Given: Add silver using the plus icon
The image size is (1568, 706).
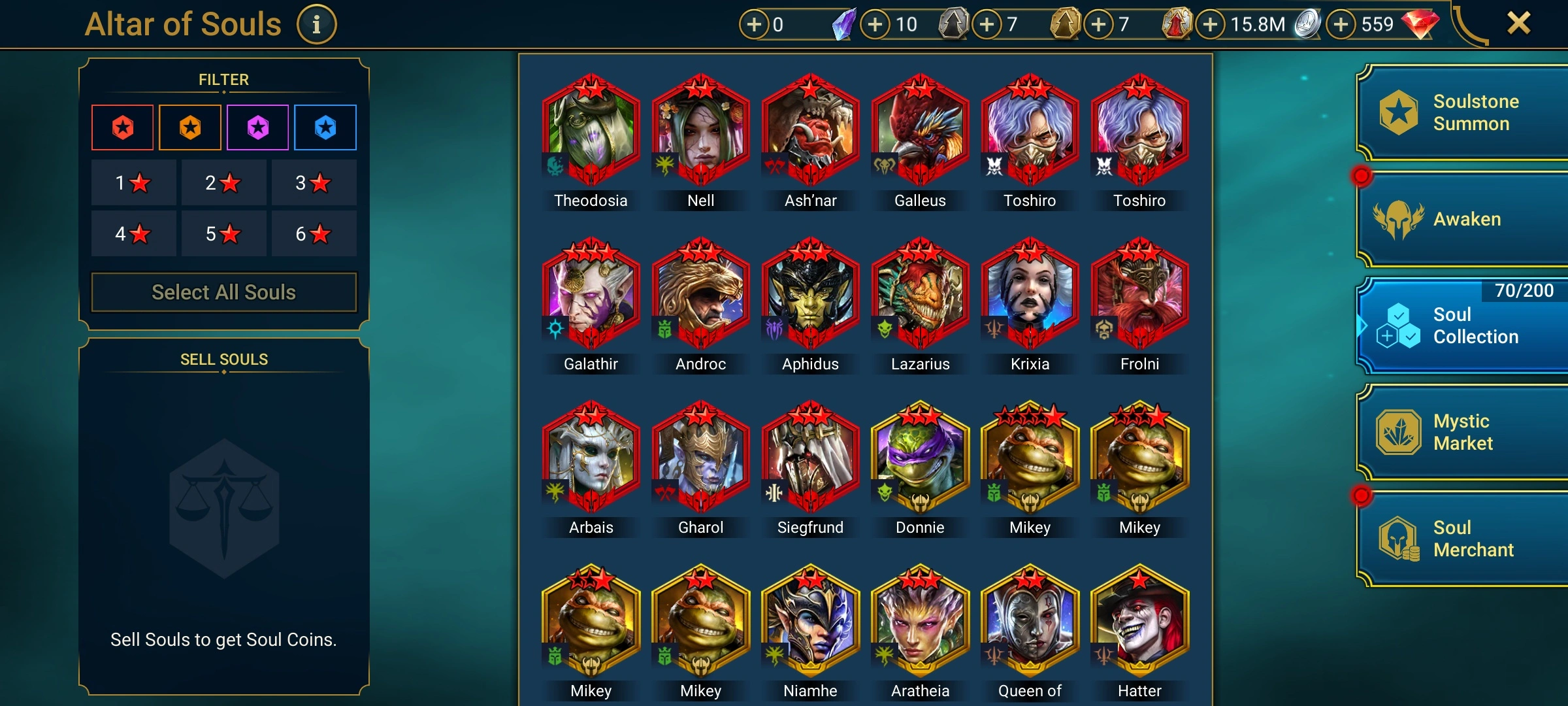Looking at the screenshot, I should click(1211, 25).
